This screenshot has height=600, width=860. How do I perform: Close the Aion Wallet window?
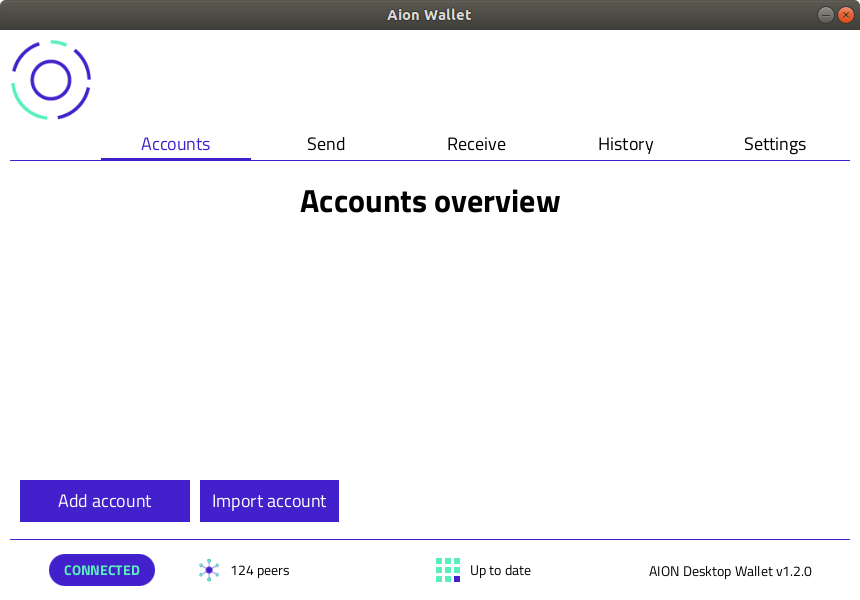(x=846, y=15)
